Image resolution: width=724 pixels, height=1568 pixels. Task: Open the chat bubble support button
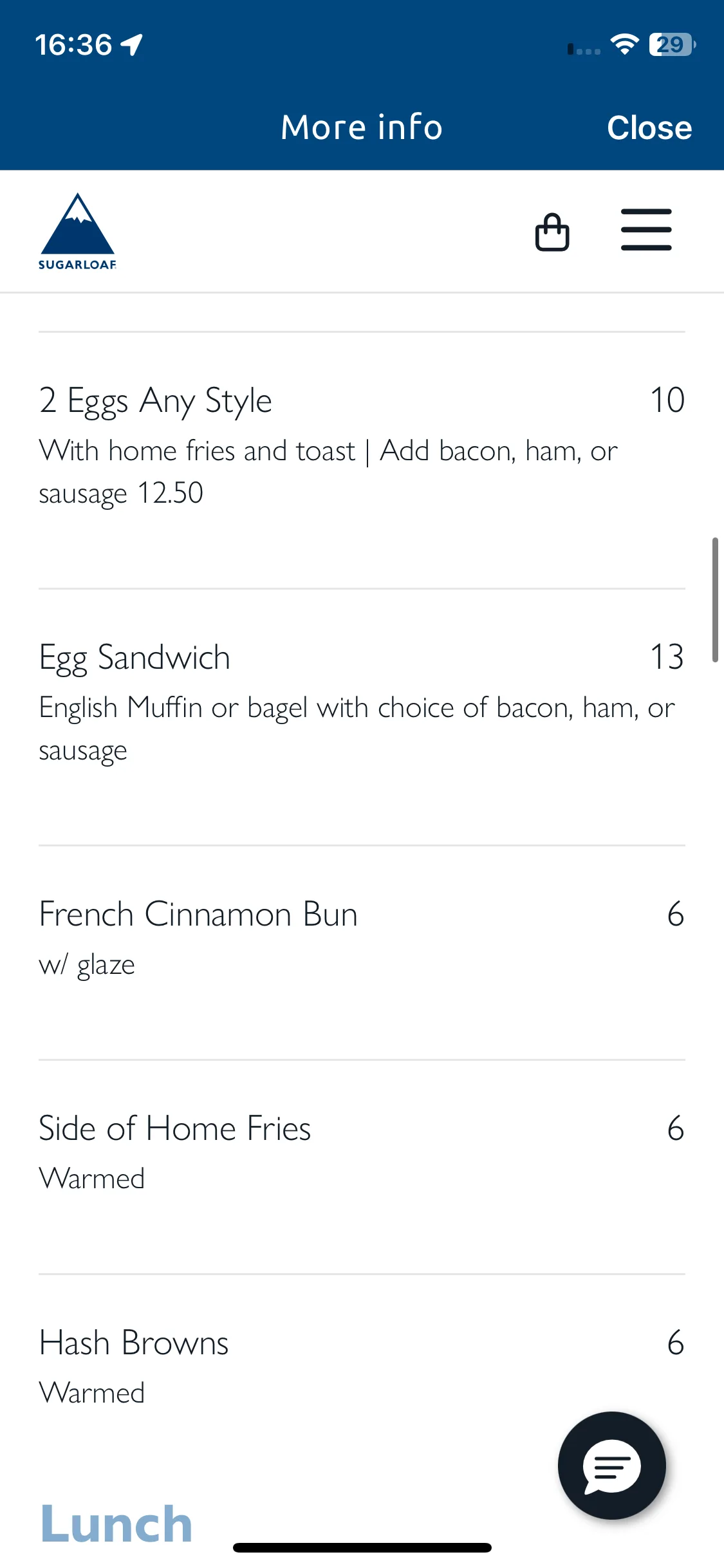pos(611,1465)
